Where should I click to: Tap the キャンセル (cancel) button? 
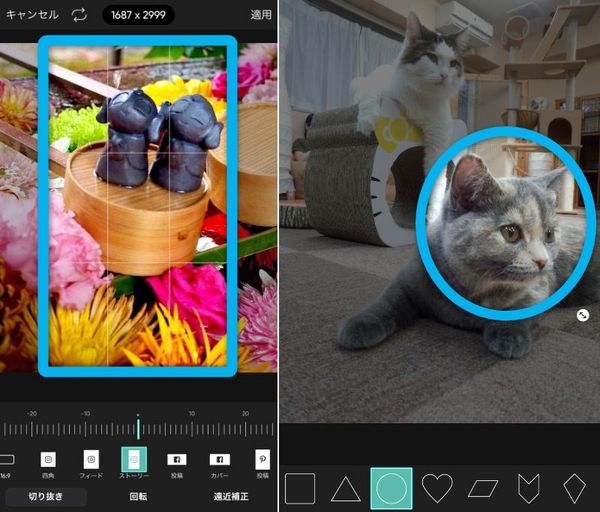pyautogui.click(x=32, y=15)
